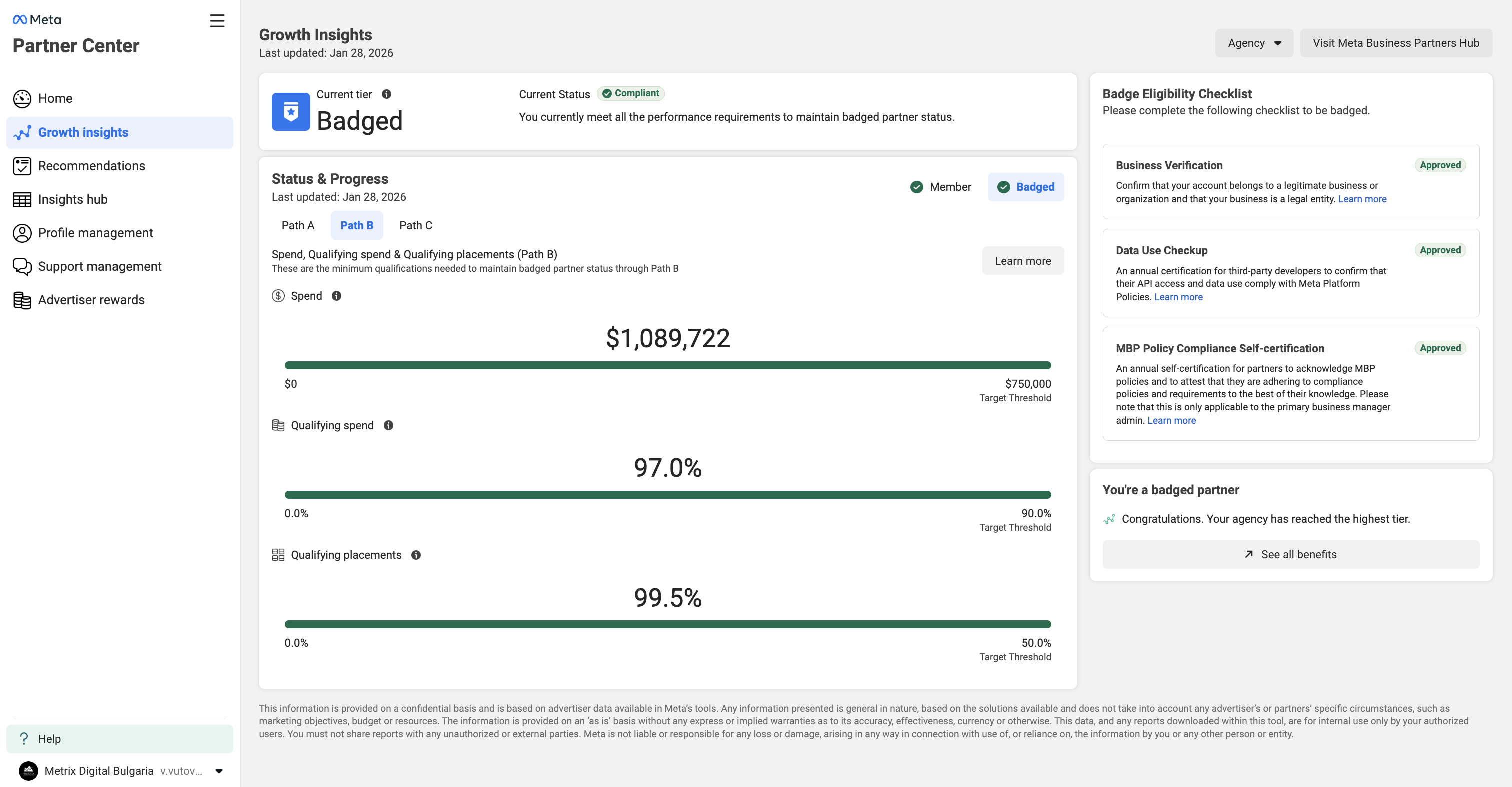Switch to the Path A tab

[x=298, y=226]
